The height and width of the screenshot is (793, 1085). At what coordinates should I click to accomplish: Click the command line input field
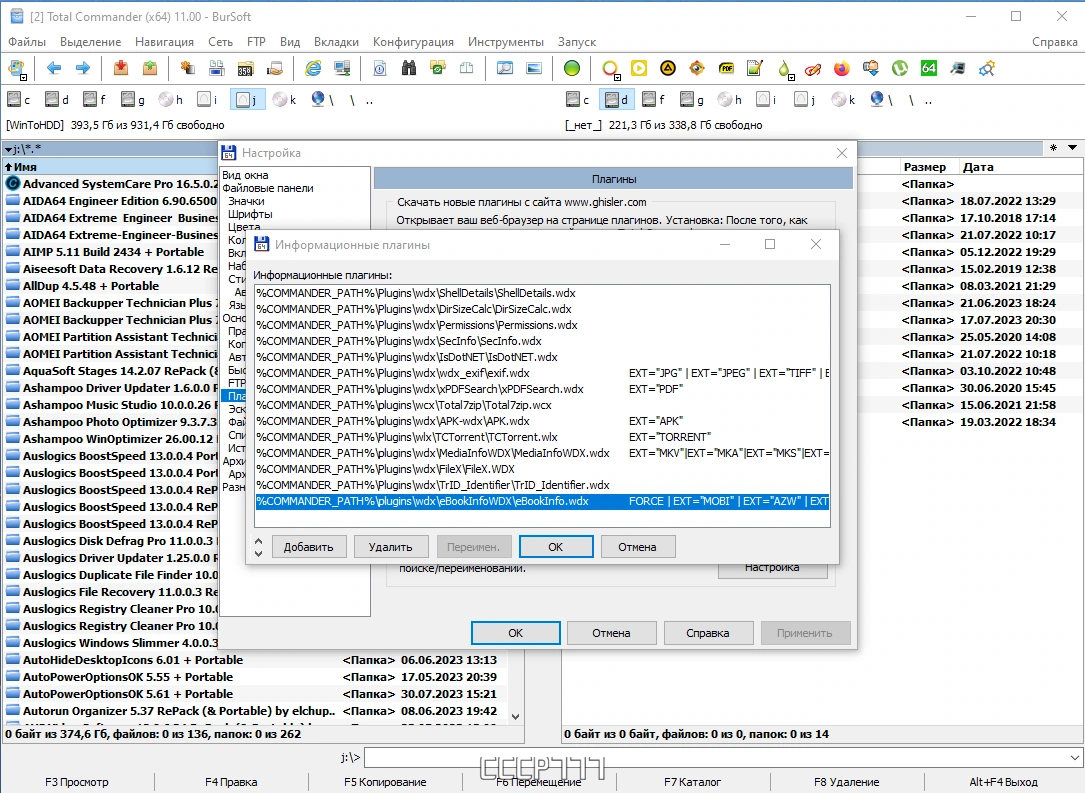[x=715, y=758]
